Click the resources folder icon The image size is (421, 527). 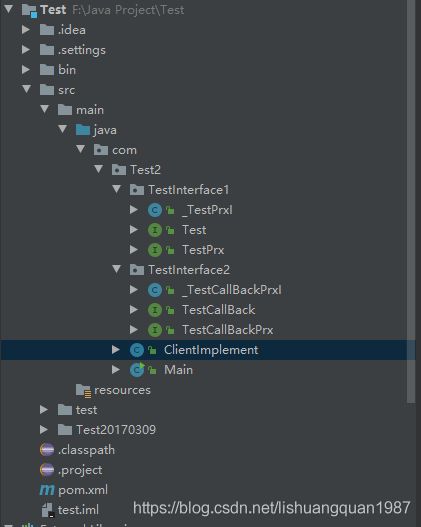click(x=83, y=391)
